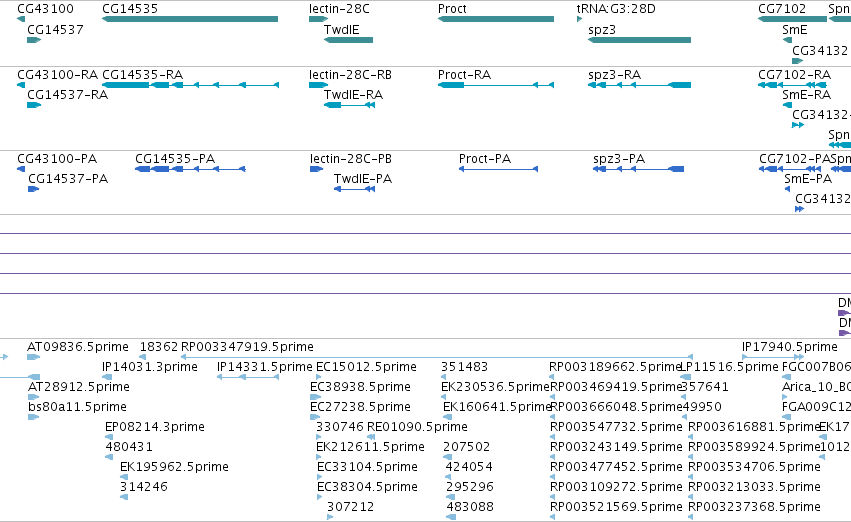851x522 pixels.
Task: Select the spz3 gene bar
Action: point(639,40)
